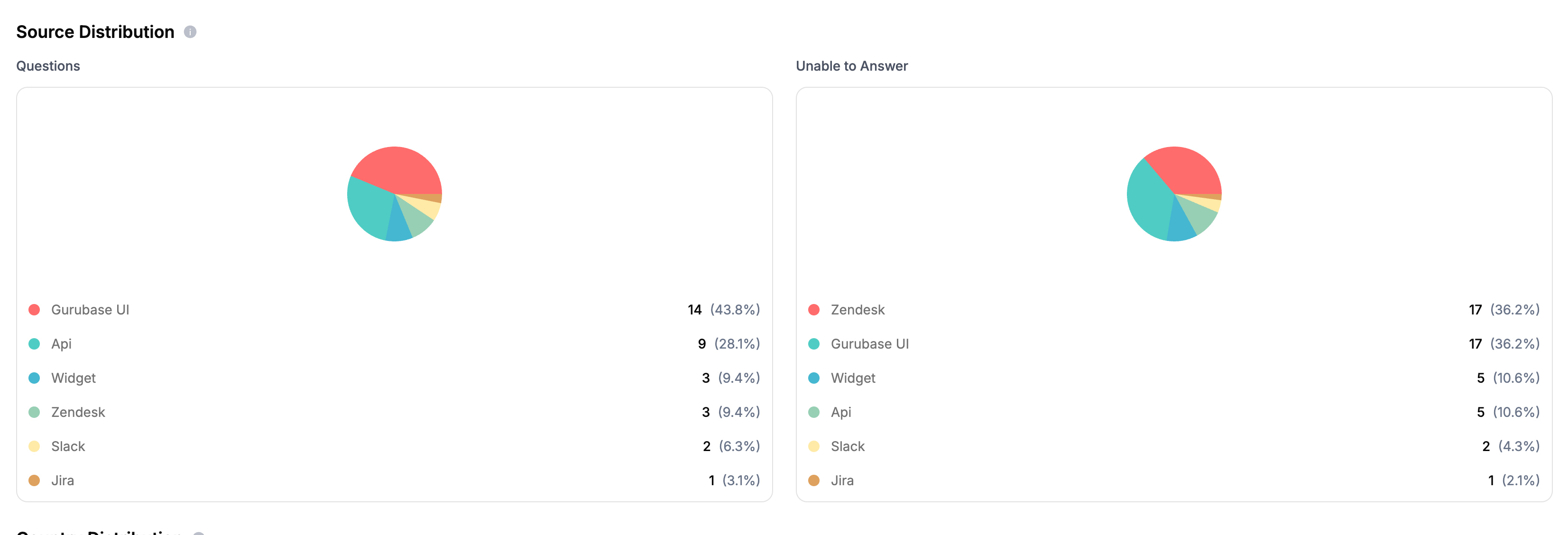The height and width of the screenshot is (535, 1568).
Task: Click the Zendesk legend dot under Questions
Action: (35, 411)
